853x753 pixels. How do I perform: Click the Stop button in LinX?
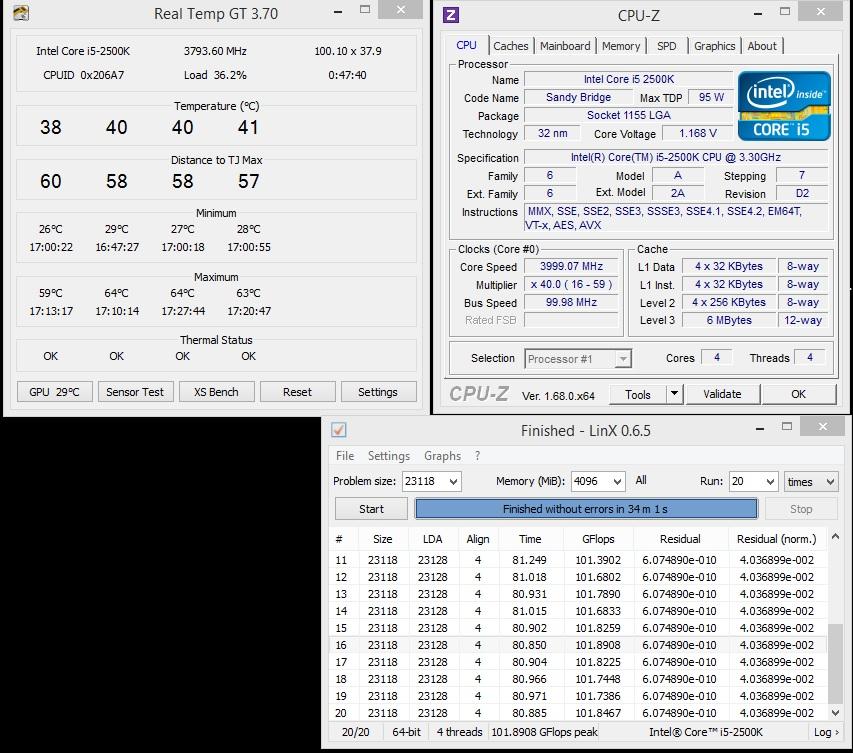click(x=801, y=509)
